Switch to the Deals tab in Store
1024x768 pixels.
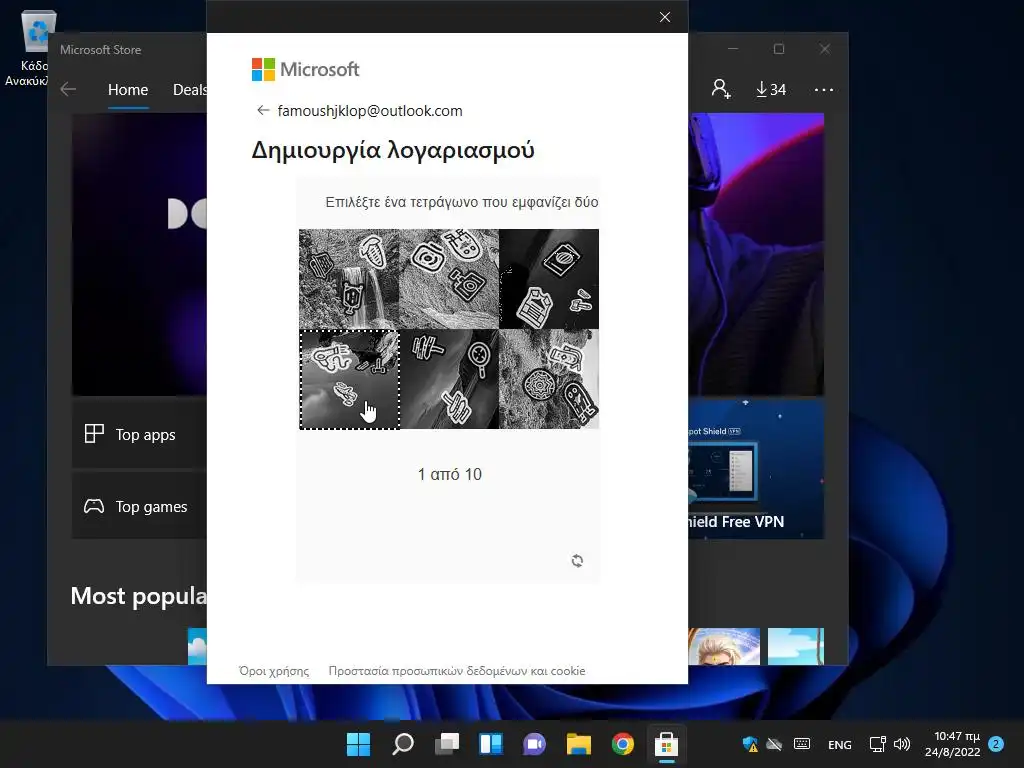(189, 89)
